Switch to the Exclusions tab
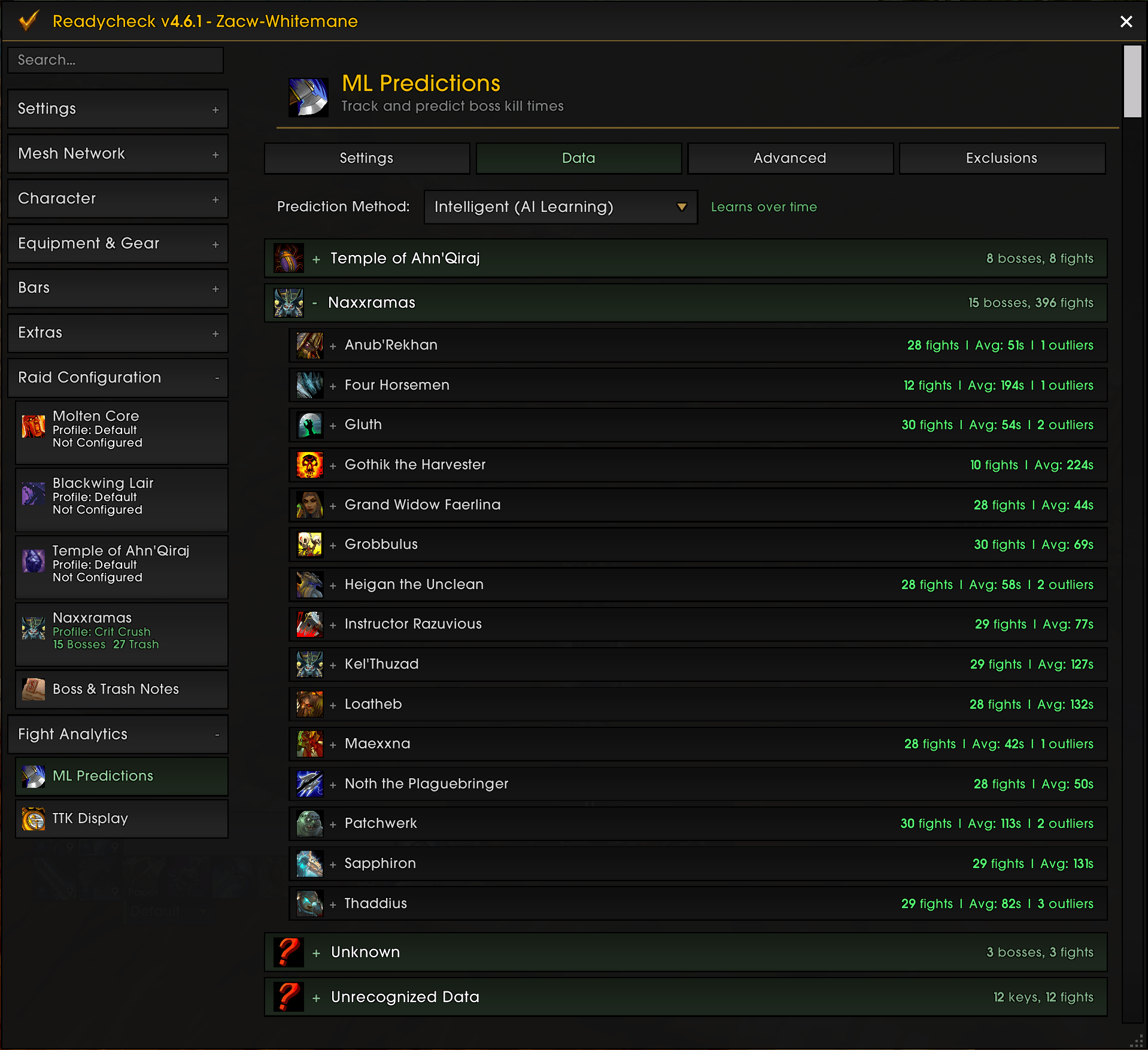Screen dimensions: 1148x1050 (1002, 158)
